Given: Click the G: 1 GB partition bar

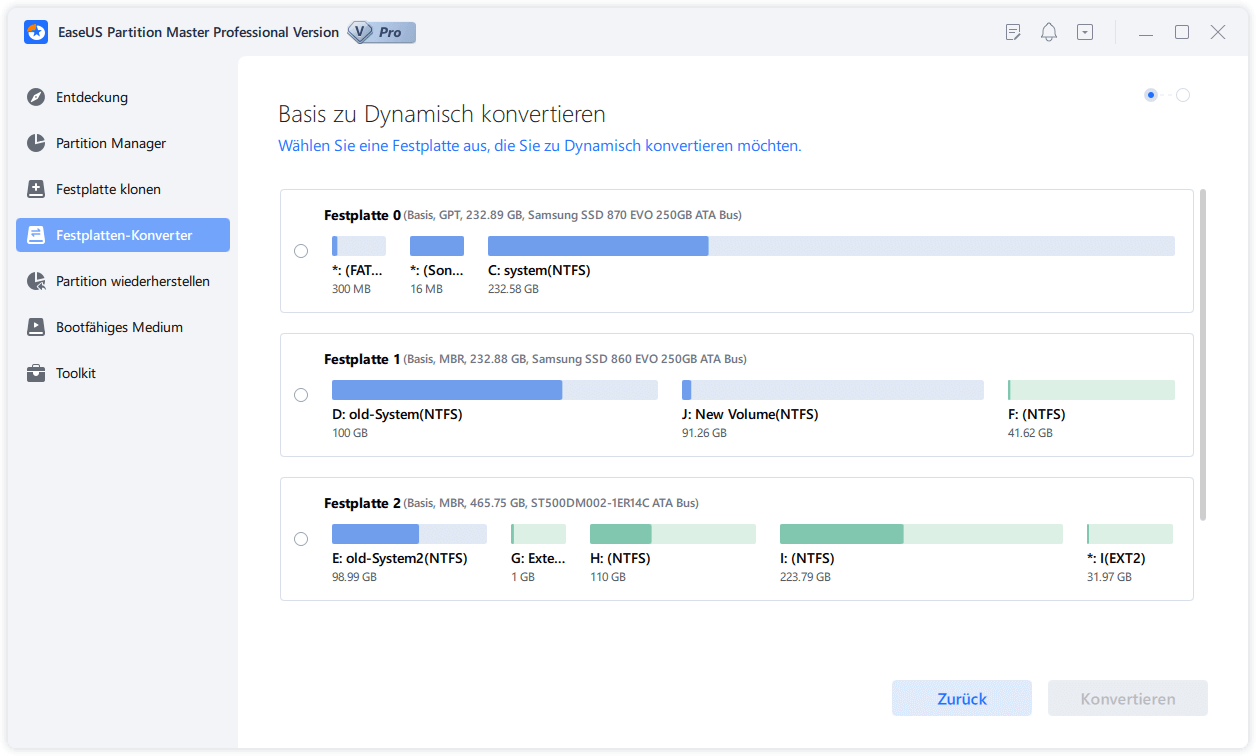Looking at the screenshot, I should point(538,534).
